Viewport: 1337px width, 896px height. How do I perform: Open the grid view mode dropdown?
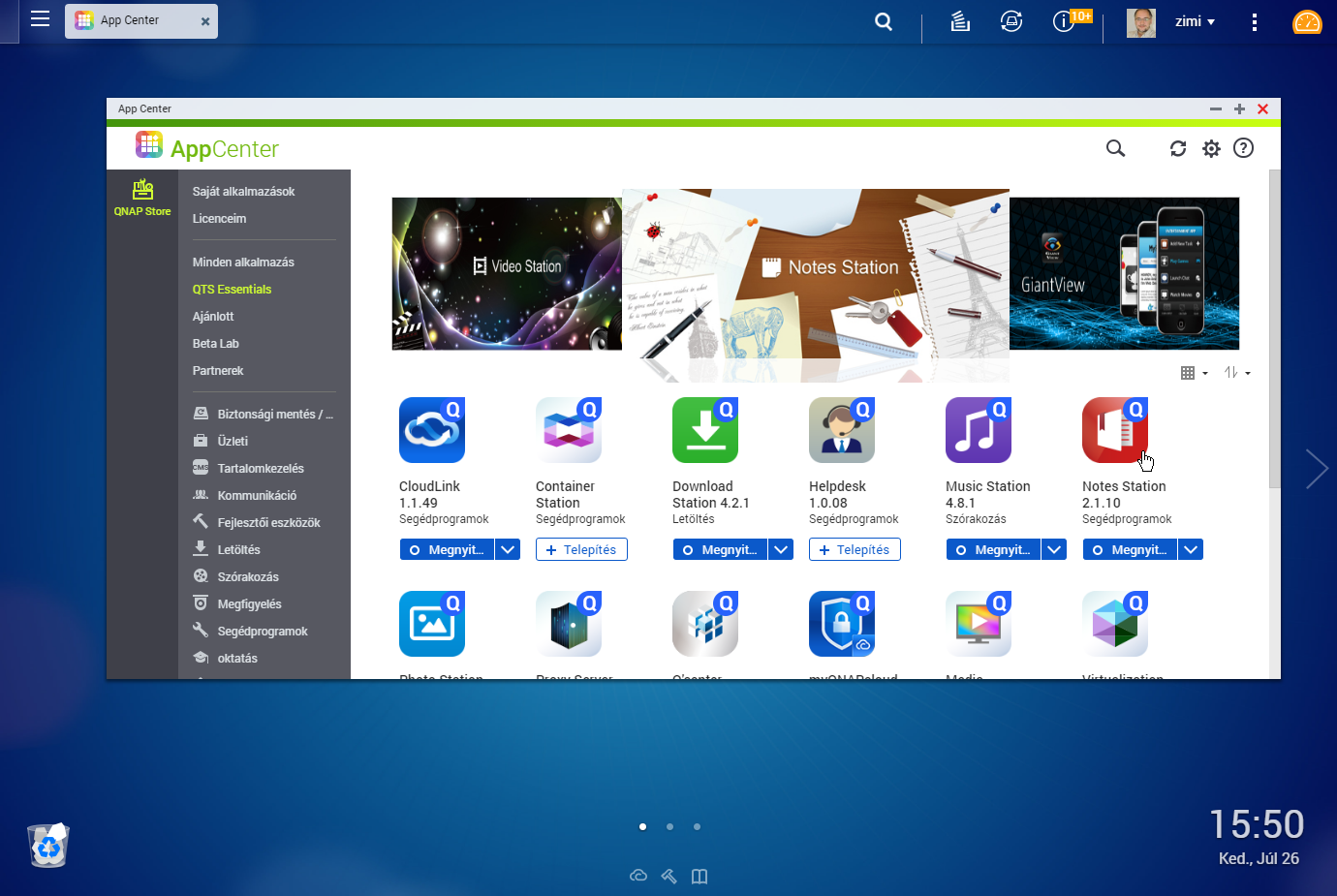coord(1194,373)
